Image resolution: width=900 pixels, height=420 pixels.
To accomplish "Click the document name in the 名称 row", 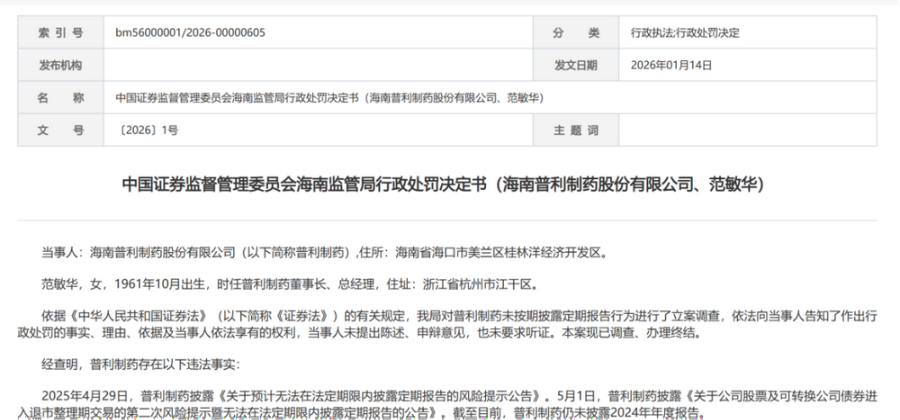I will 330,97.
